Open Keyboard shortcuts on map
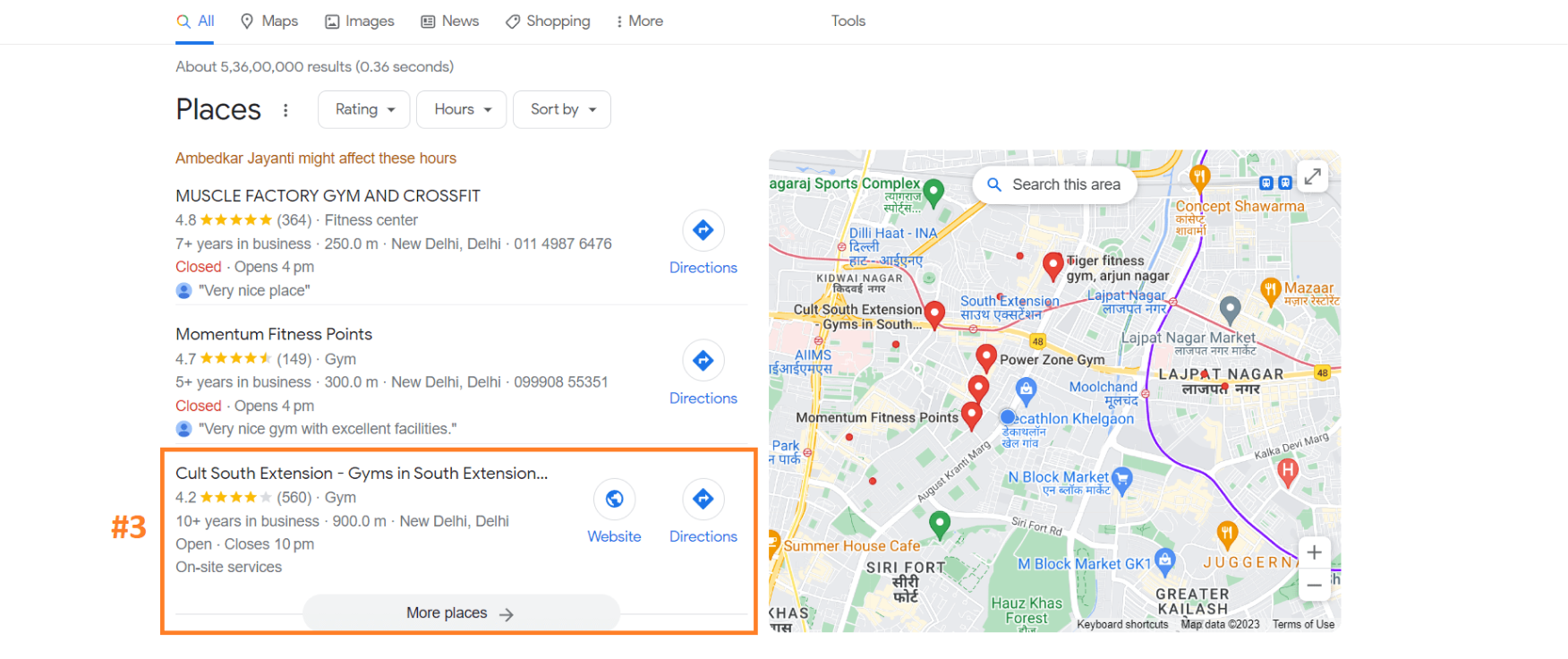The width and height of the screenshot is (1568, 659). point(1122,624)
